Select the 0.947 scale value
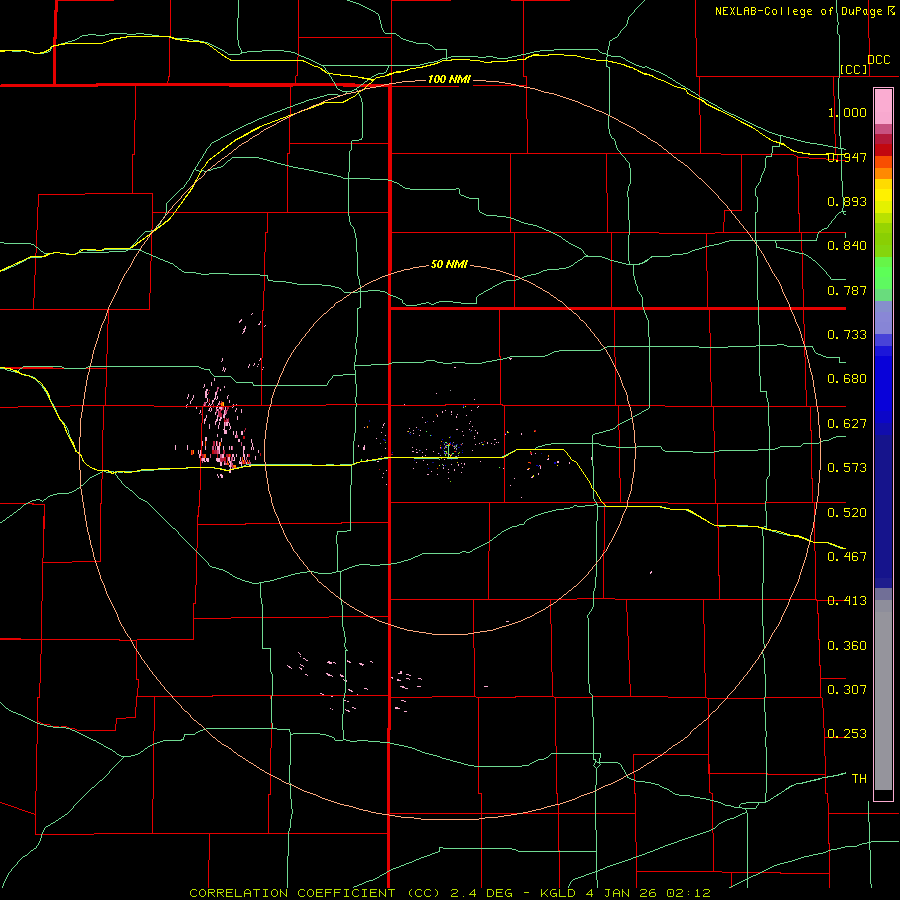900x900 pixels. click(x=847, y=157)
